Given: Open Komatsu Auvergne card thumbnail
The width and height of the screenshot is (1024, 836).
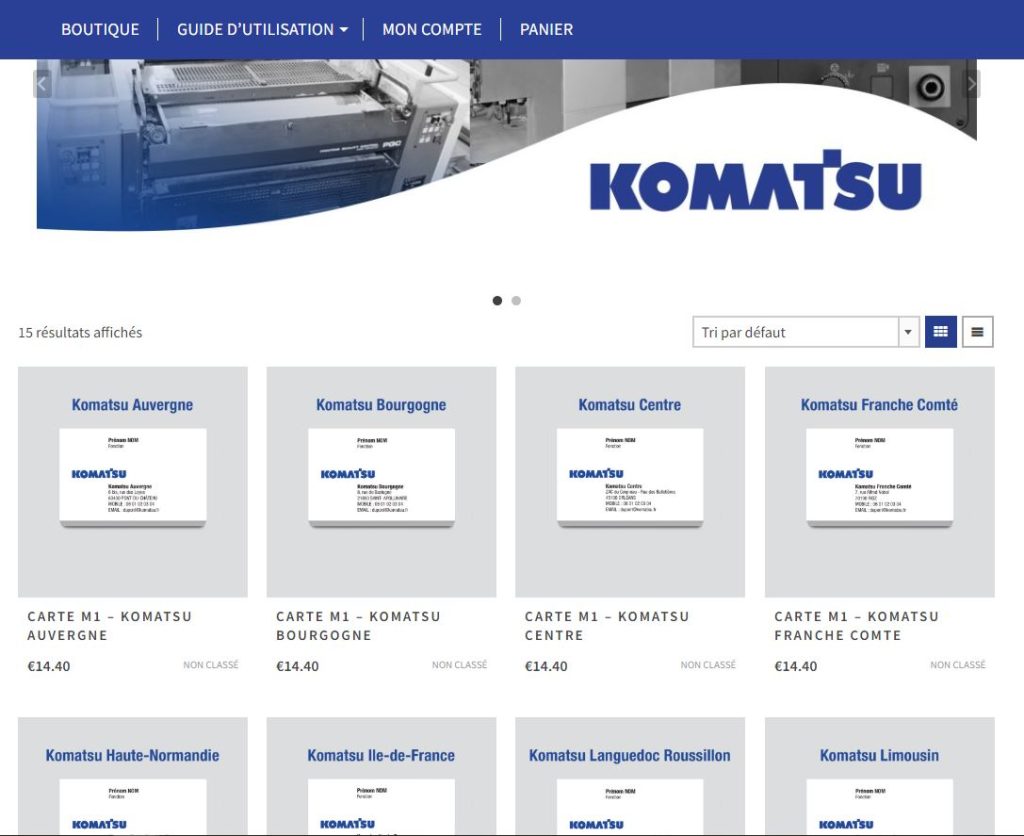Looking at the screenshot, I should click(x=133, y=482).
